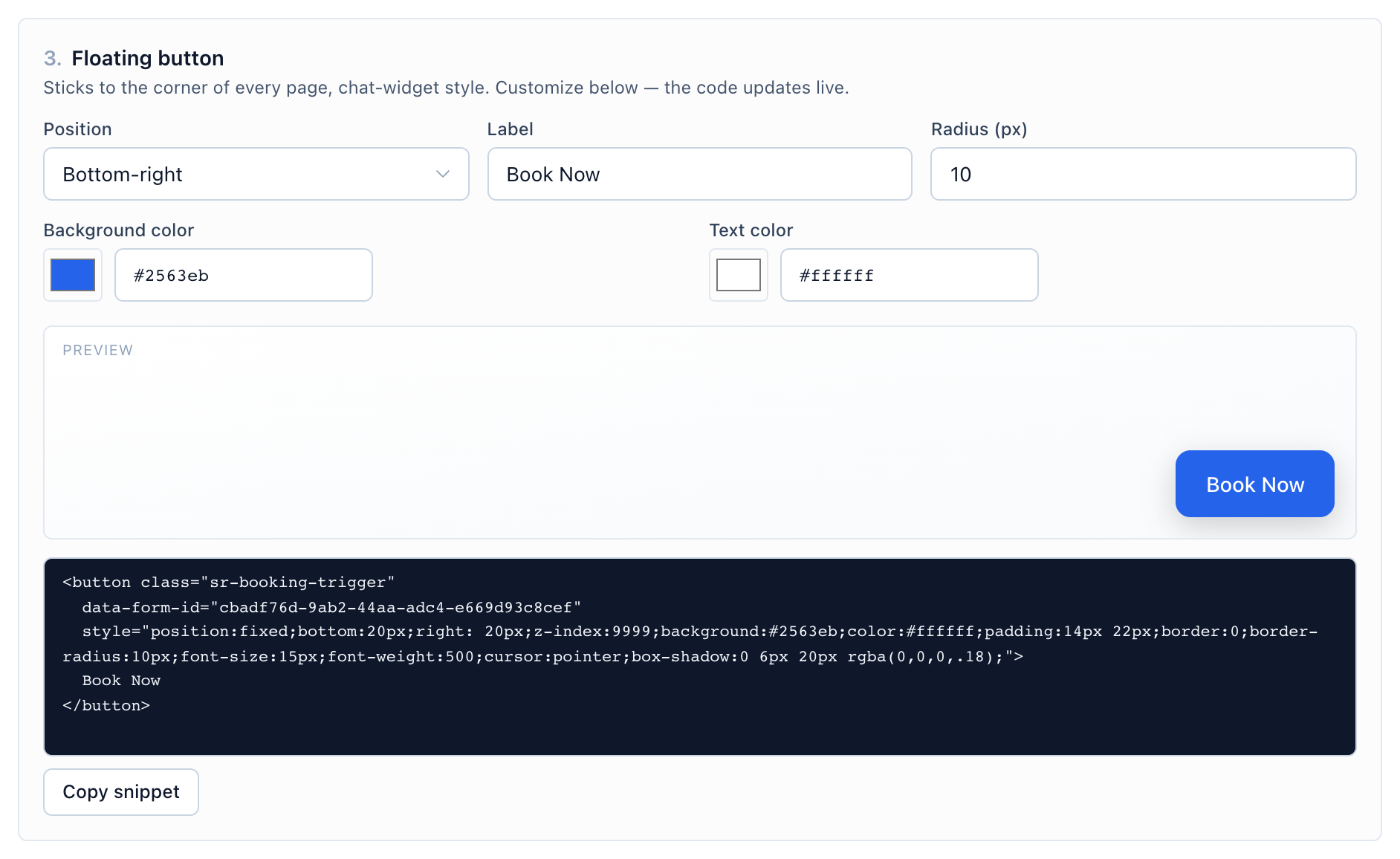Click the 'Book Now' text inside the code block

point(121,680)
